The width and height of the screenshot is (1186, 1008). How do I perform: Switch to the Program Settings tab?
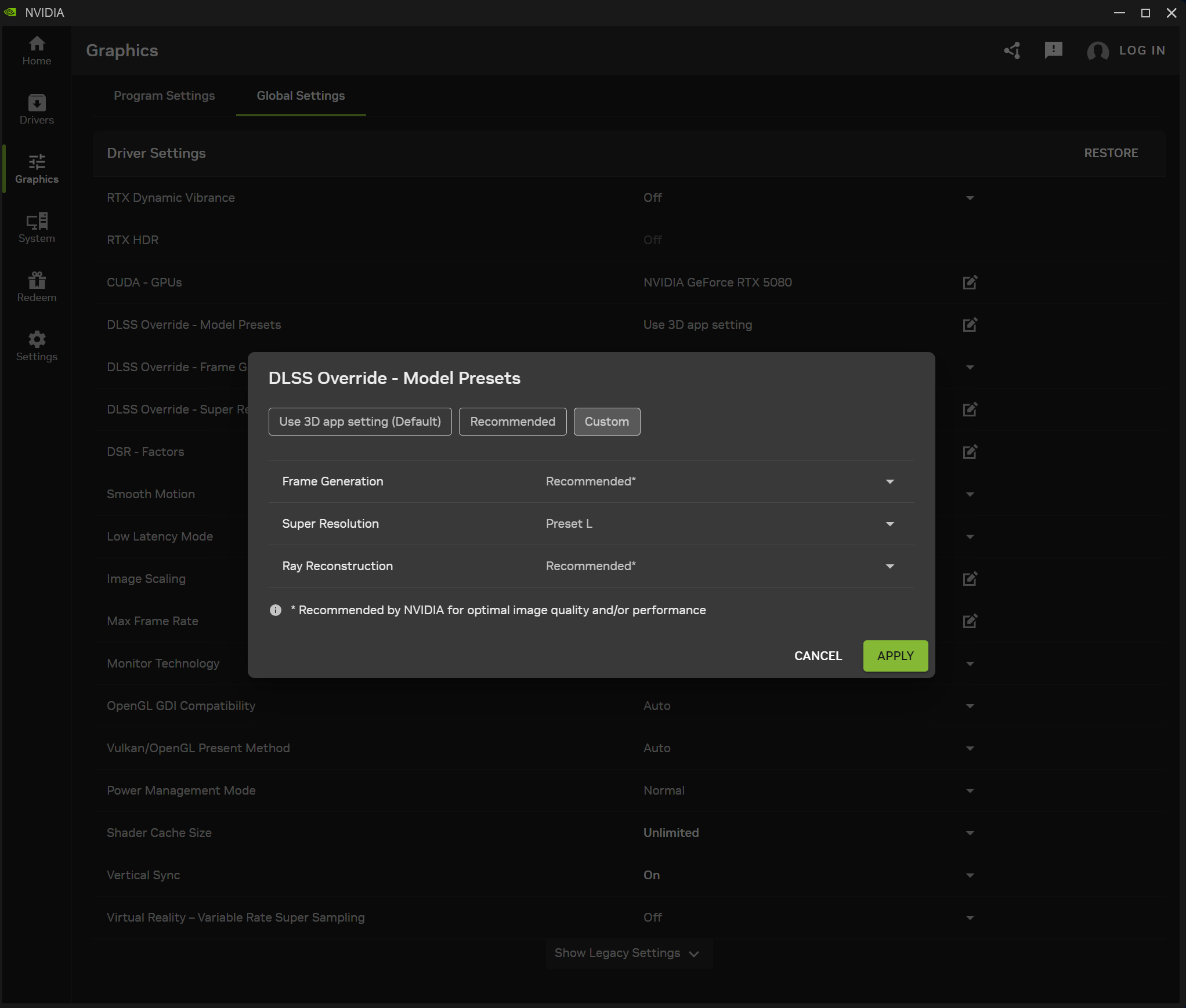(x=164, y=96)
